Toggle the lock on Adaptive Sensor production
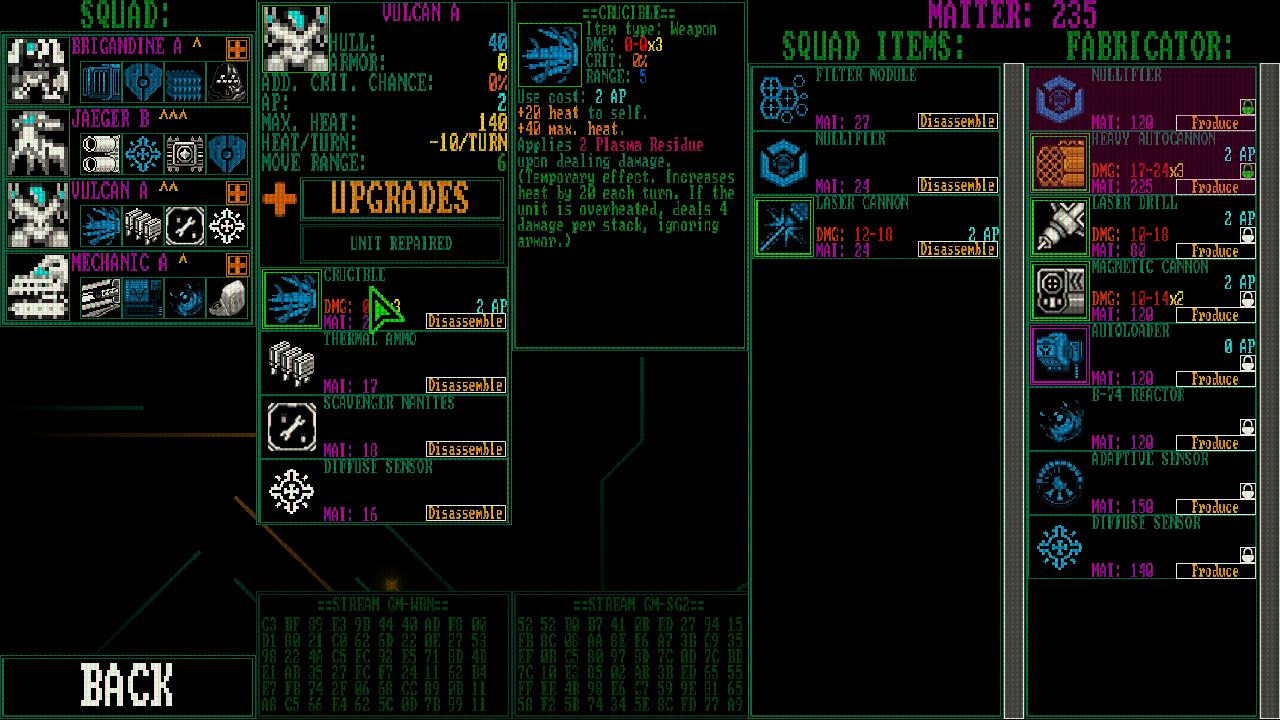The image size is (1280, 720). (x=1248, y=490)
